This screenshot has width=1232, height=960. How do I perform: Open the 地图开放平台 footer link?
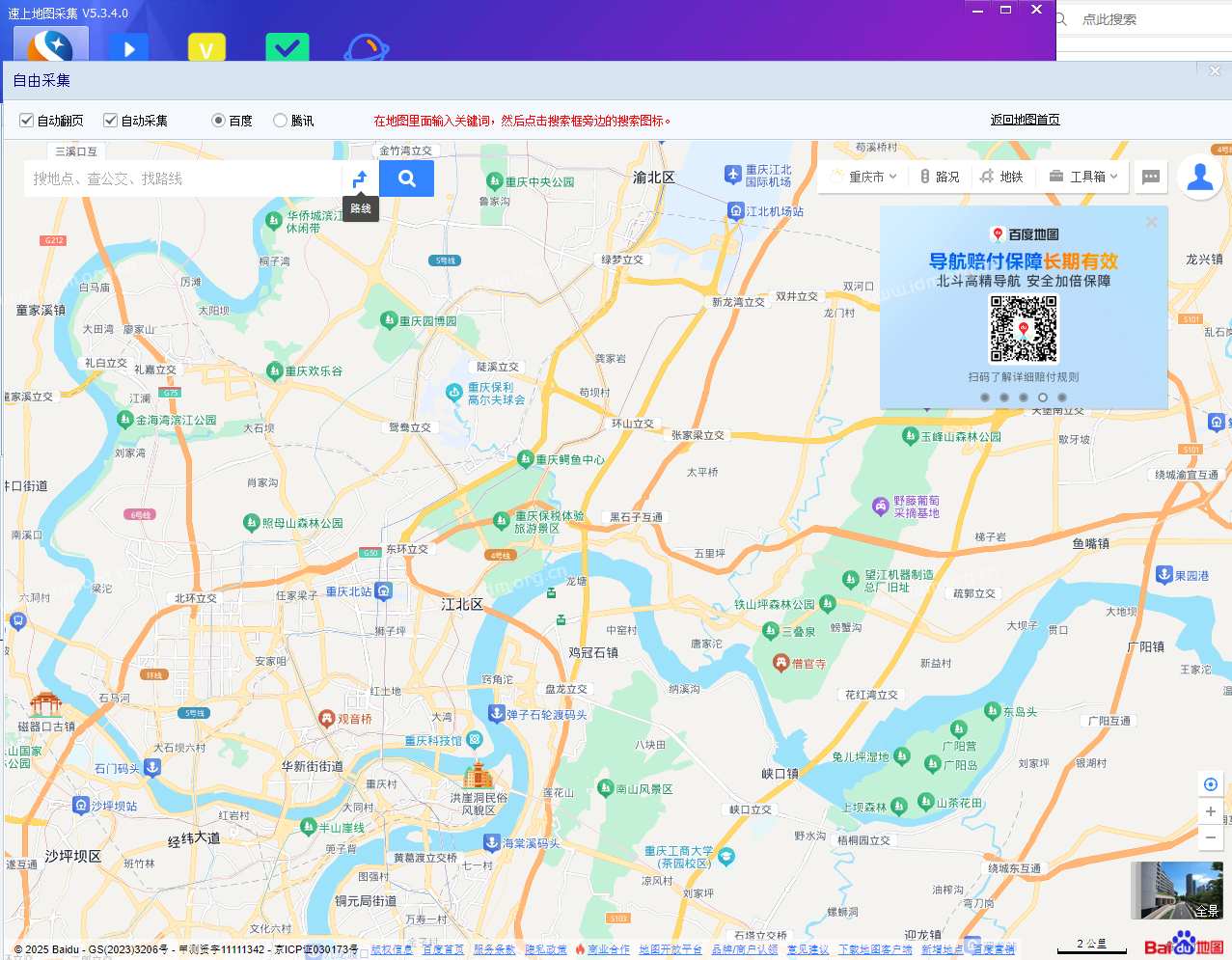[x=671, y=949]
